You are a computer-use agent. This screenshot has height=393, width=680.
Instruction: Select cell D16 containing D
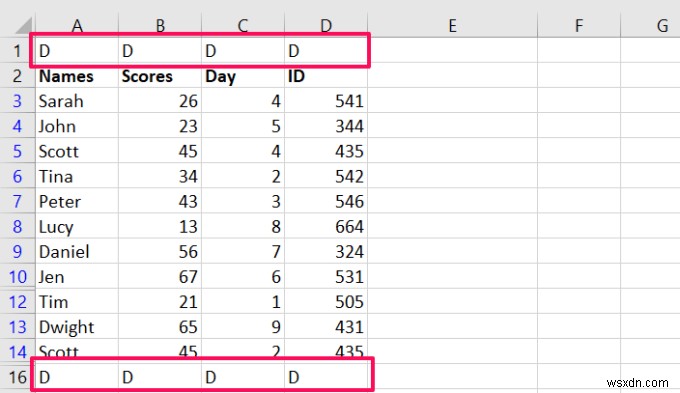tap(326, 377)
